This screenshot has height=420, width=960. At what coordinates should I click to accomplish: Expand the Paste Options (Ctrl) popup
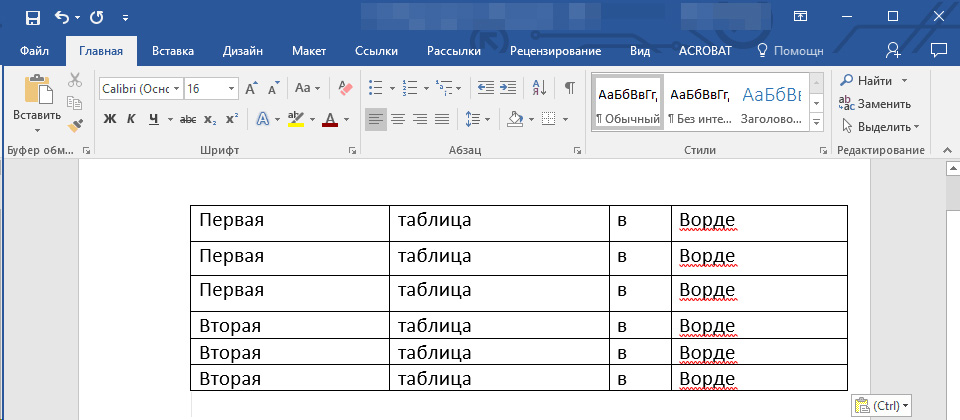point(882,405)
